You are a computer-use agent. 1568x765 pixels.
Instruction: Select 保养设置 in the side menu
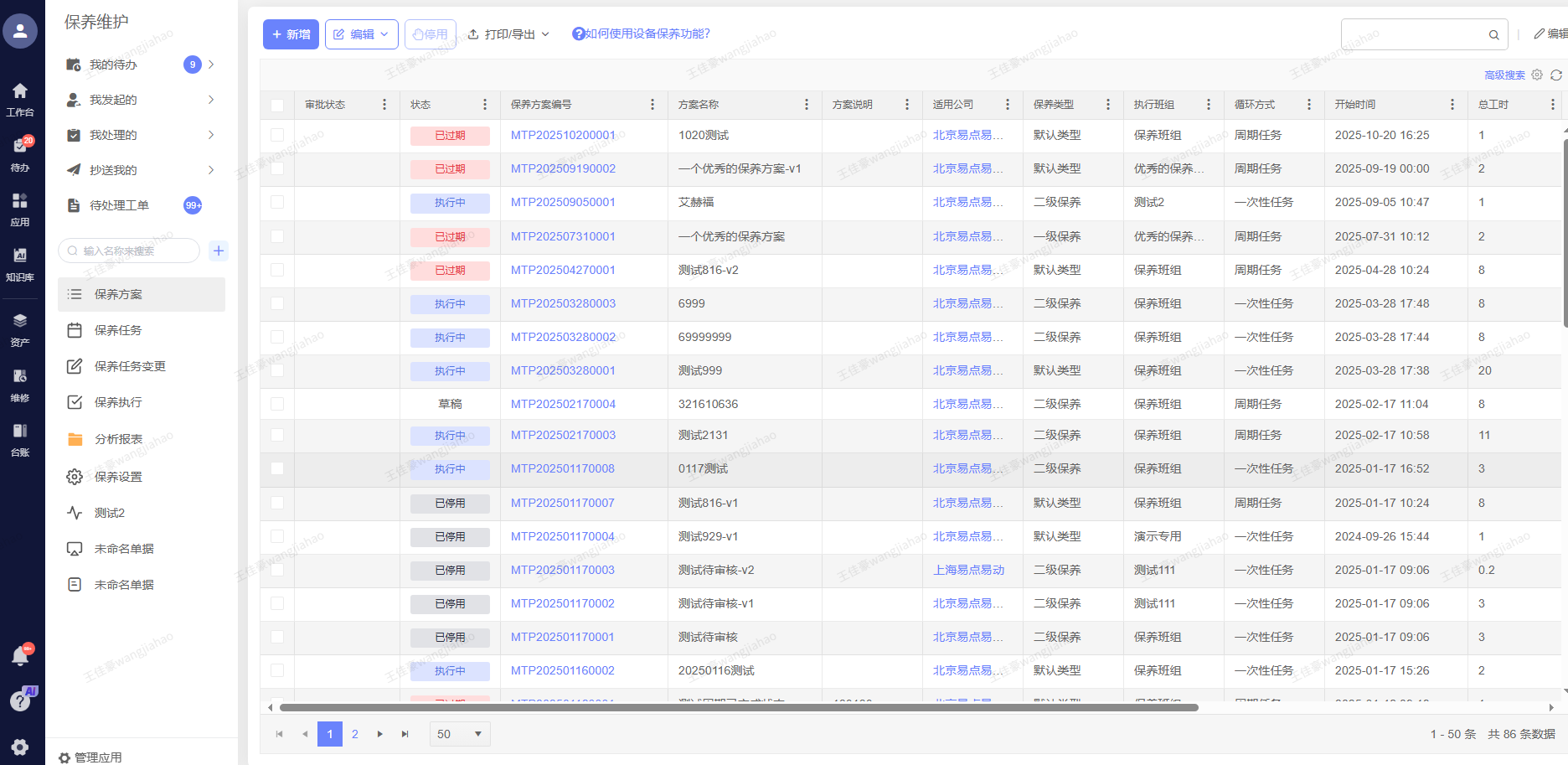118,477
